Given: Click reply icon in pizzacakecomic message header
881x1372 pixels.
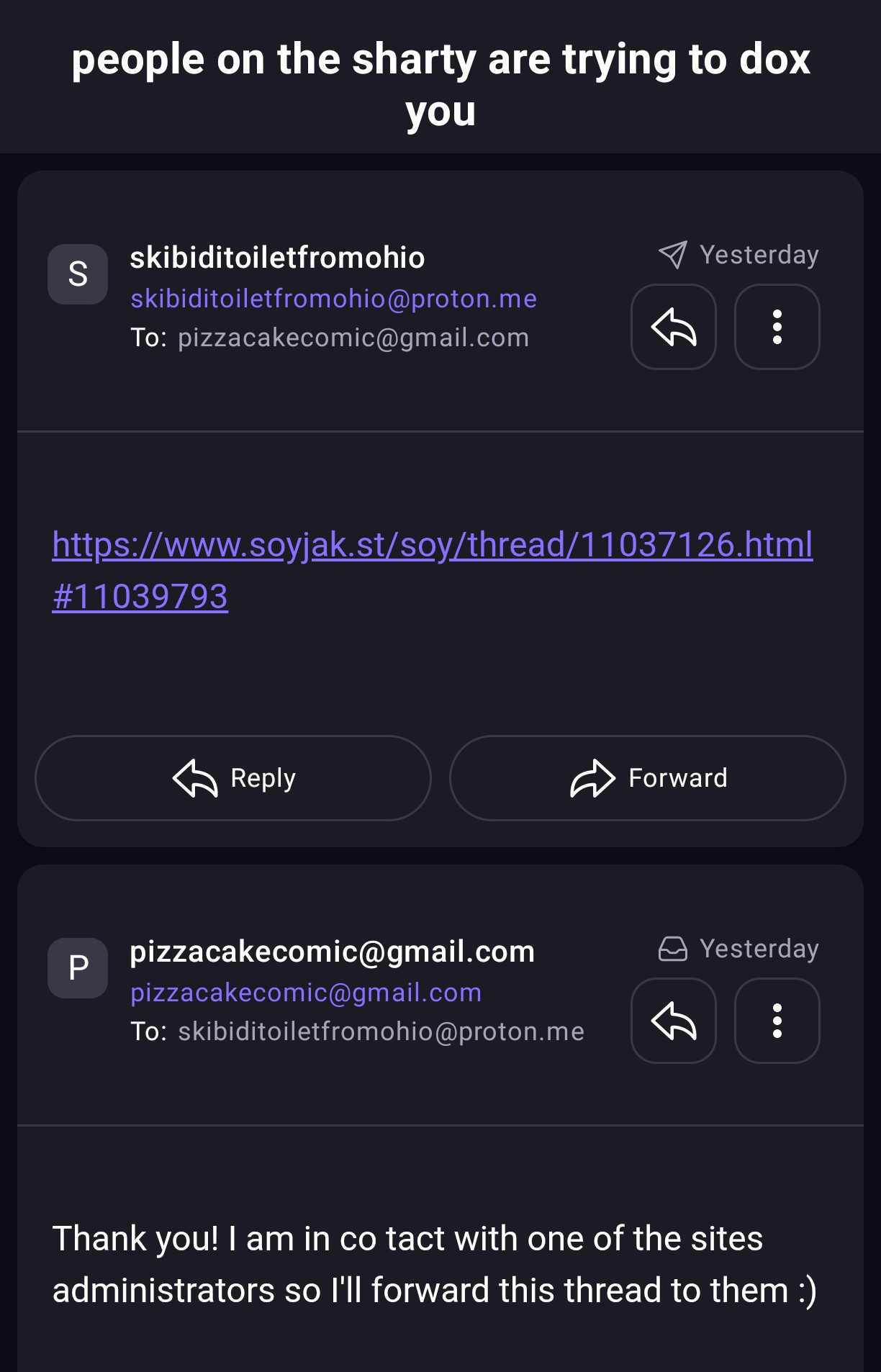Looking at the screenshot, I should point(674,1021).
